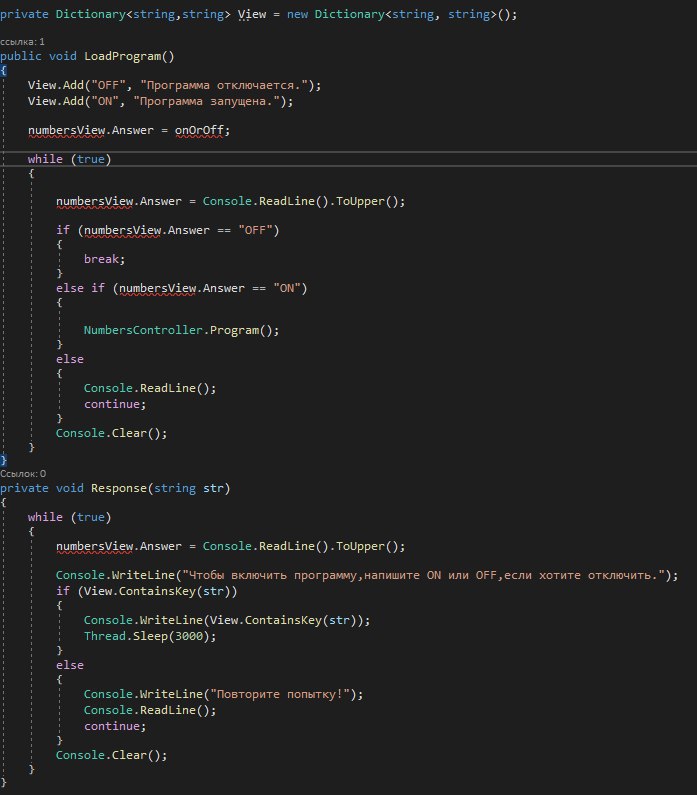Click the 'new' keyword in the Dictionary declaration
This screenshot has height=795, width=697.
[x=297, y=14]
